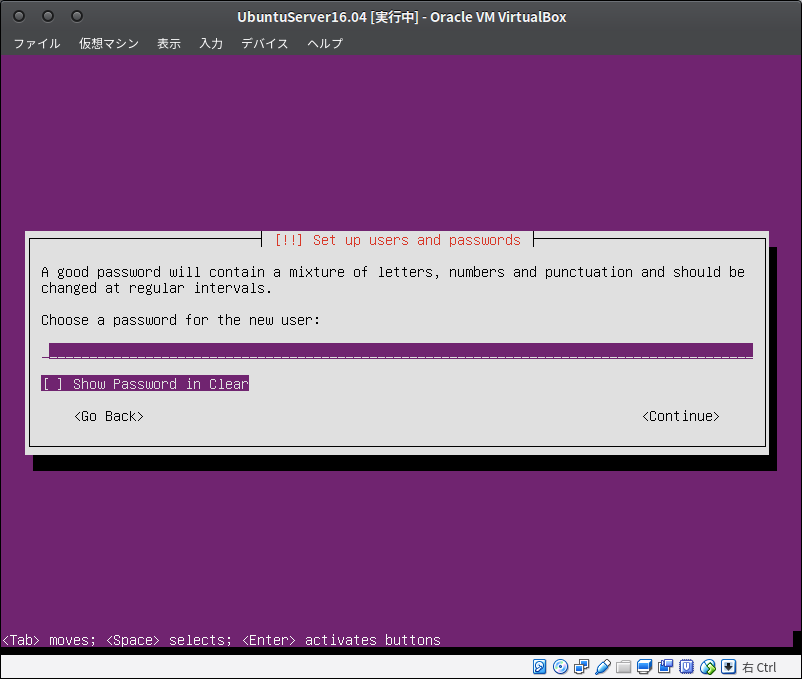
Task: Open the デバイス menu
Action: pyautogui.click(x=265, y=43)
